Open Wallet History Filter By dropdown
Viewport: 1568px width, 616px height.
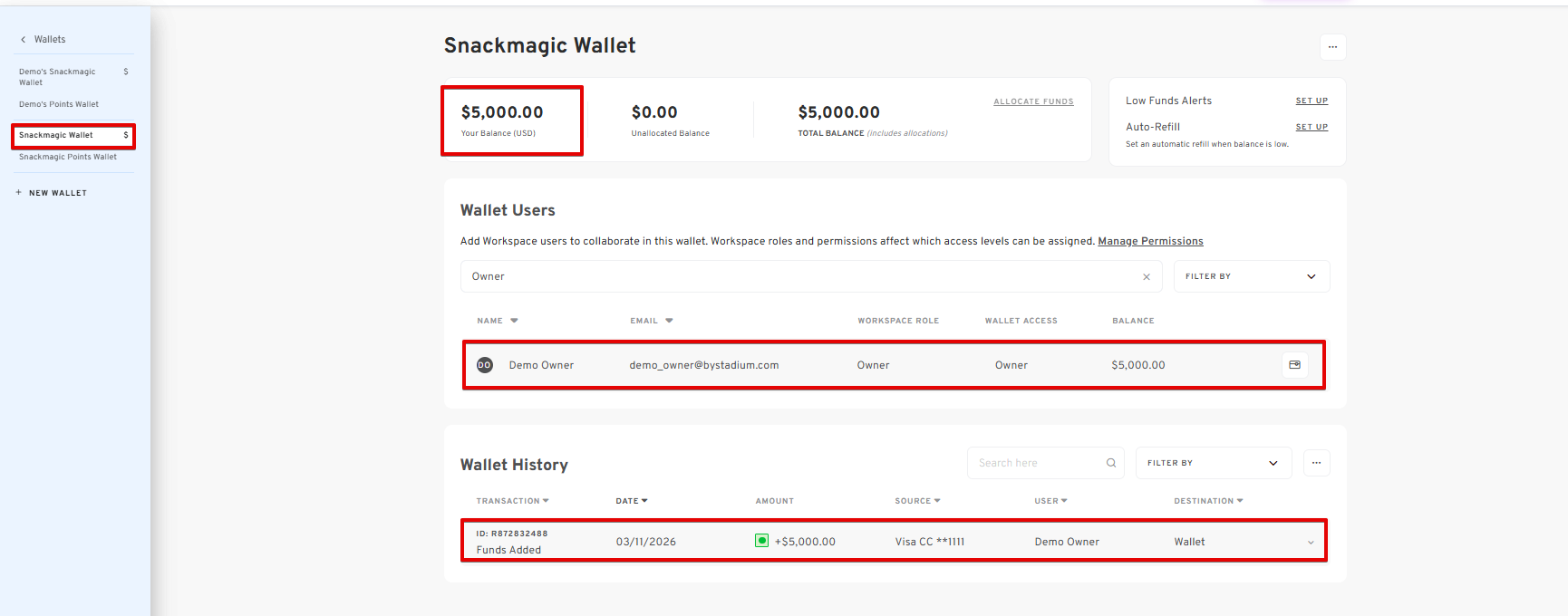coord(1213,463)
